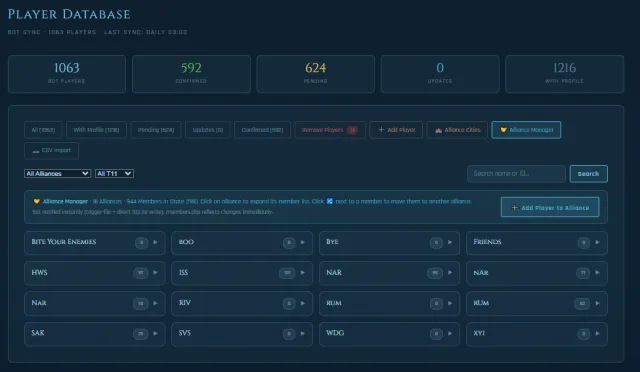Expand the ISS alliance arrow
Viewport: 640px width, 372px height.
point(303,272)
